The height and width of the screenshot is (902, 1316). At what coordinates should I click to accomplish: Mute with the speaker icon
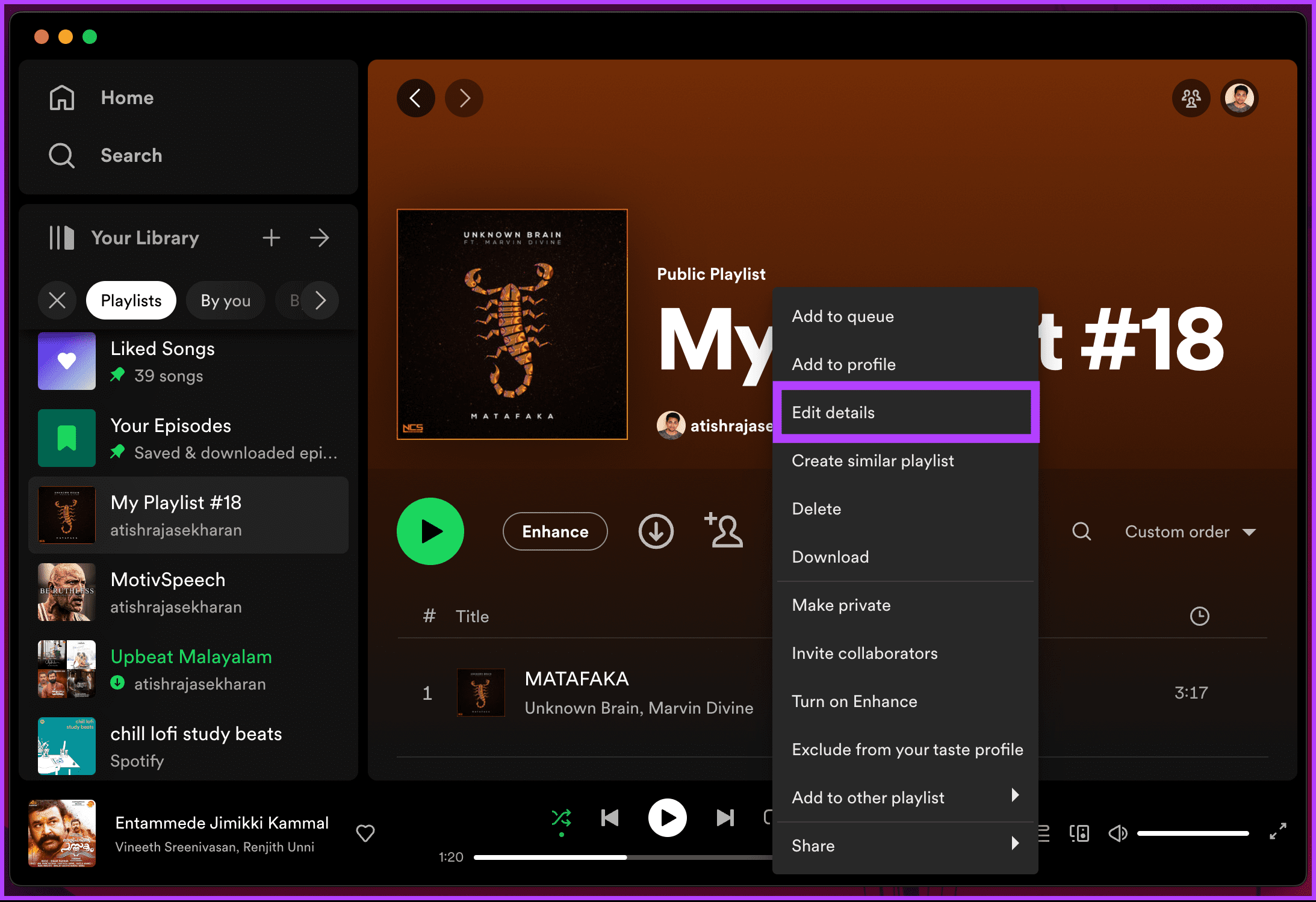1117,833
